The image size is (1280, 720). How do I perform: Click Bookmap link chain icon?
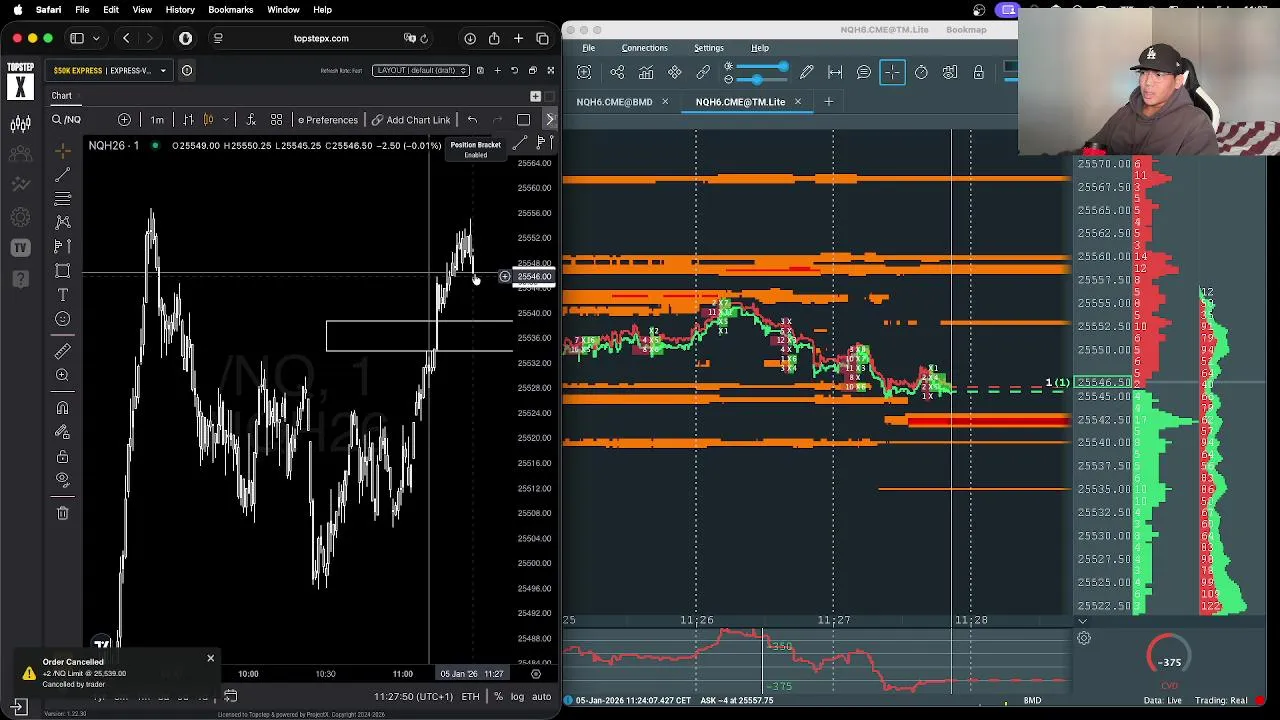(703, 72)
